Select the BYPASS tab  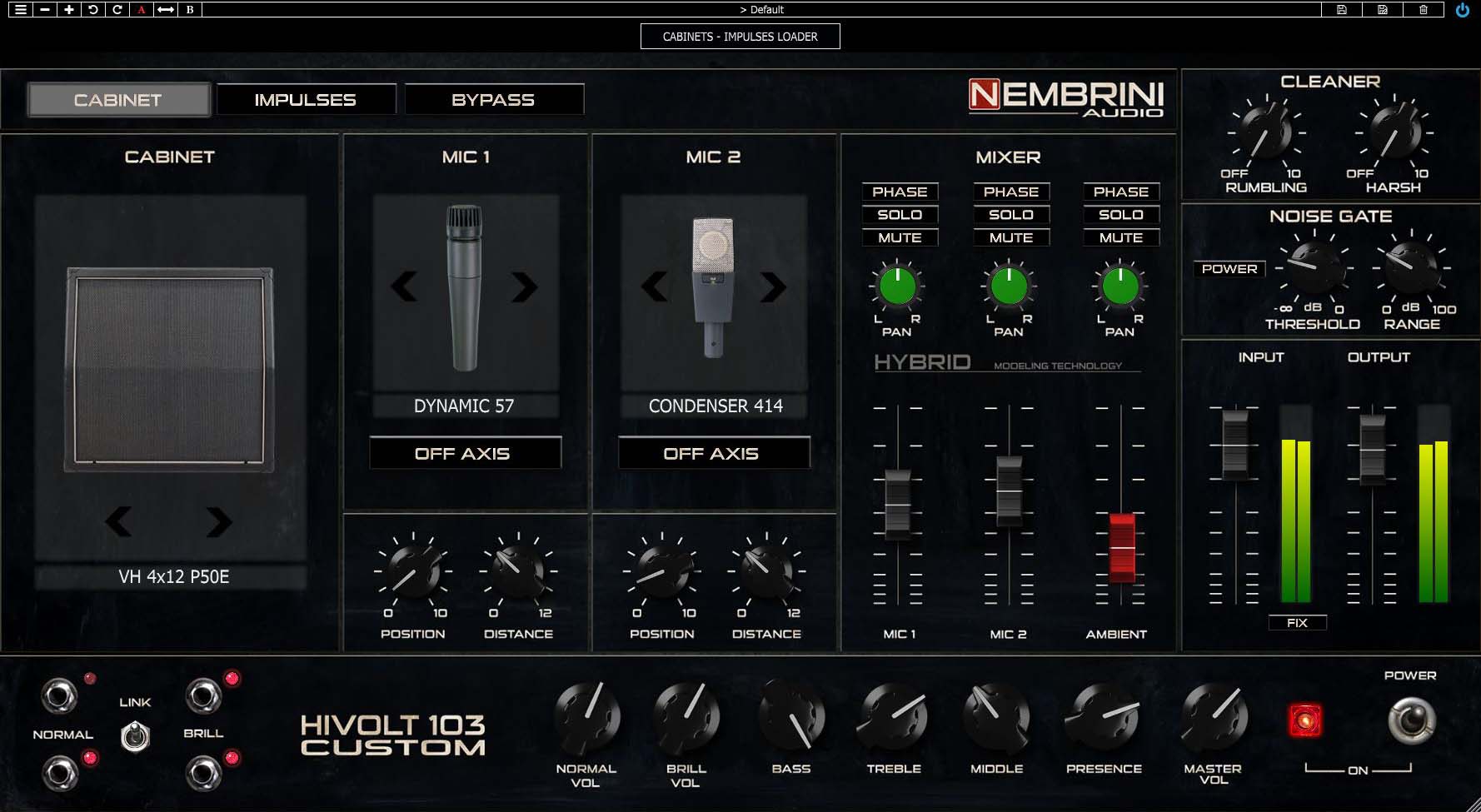click(493, 99)
